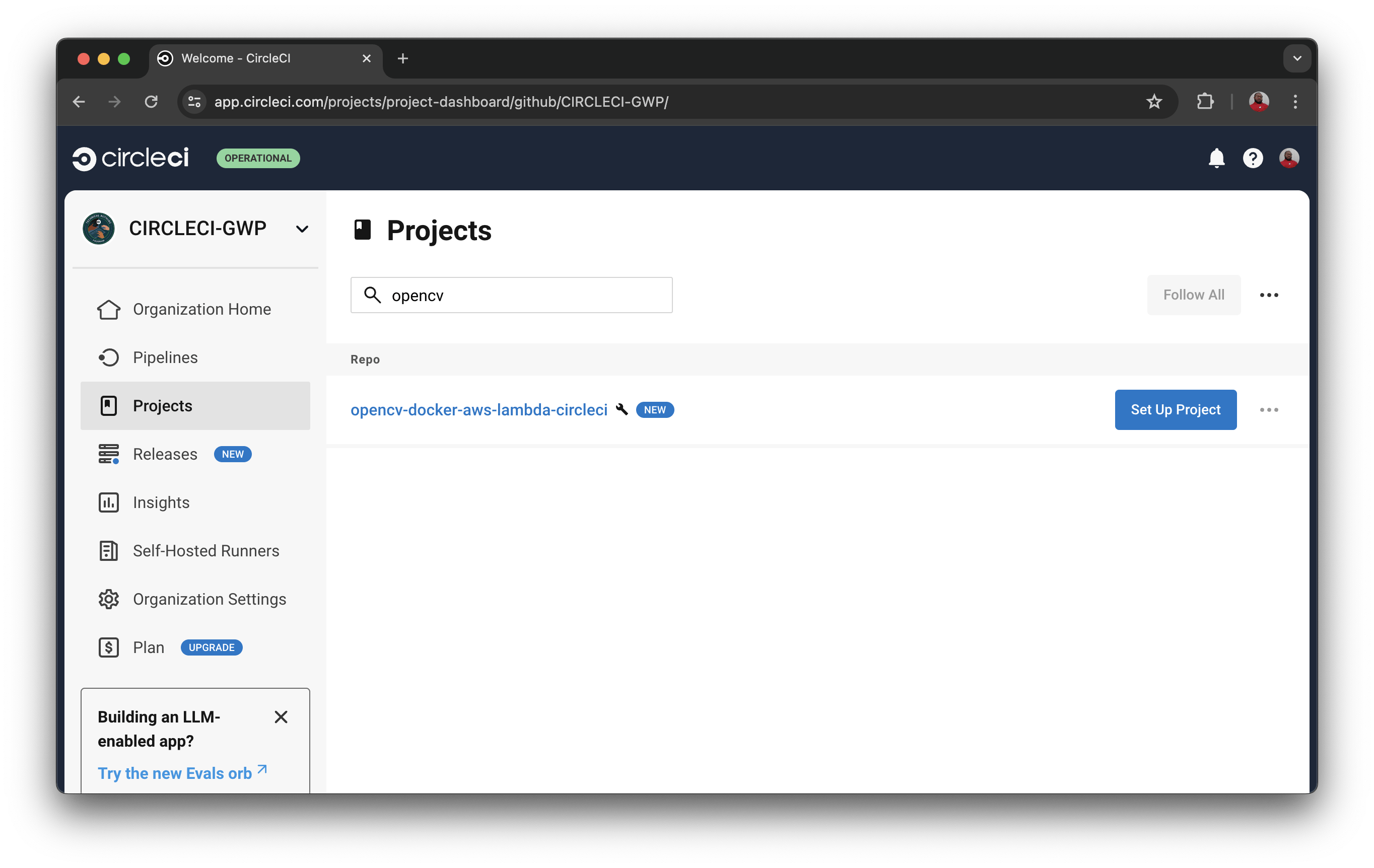Open Organization Settings gear icon
This screenshot has width=1374, height=868.
coord(108,599)
